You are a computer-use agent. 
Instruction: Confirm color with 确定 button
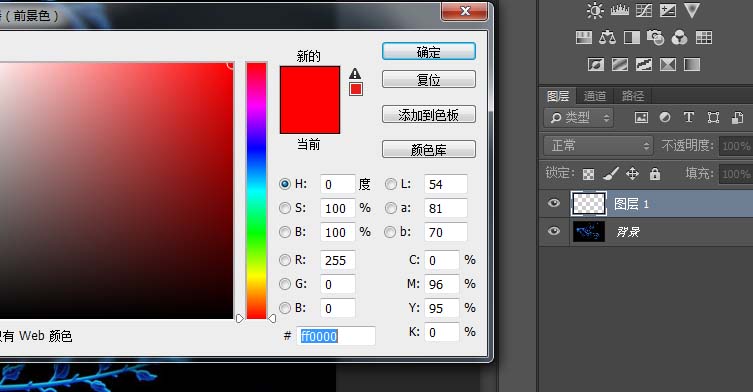429,51
